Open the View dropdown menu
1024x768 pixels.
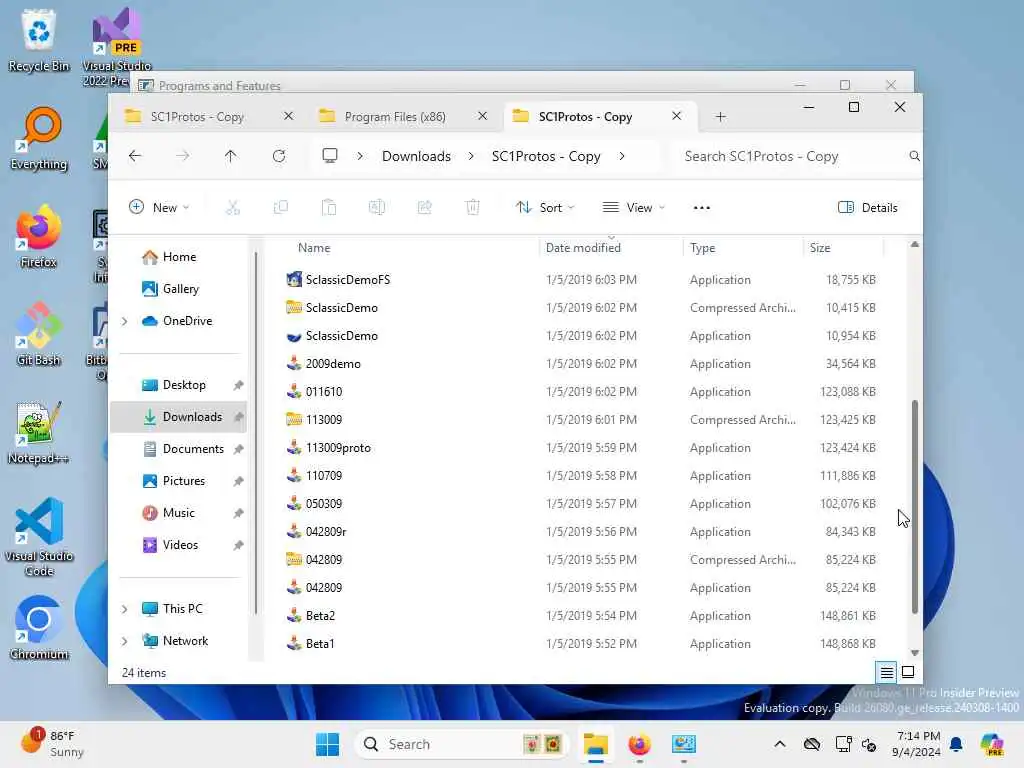point(633,208)
